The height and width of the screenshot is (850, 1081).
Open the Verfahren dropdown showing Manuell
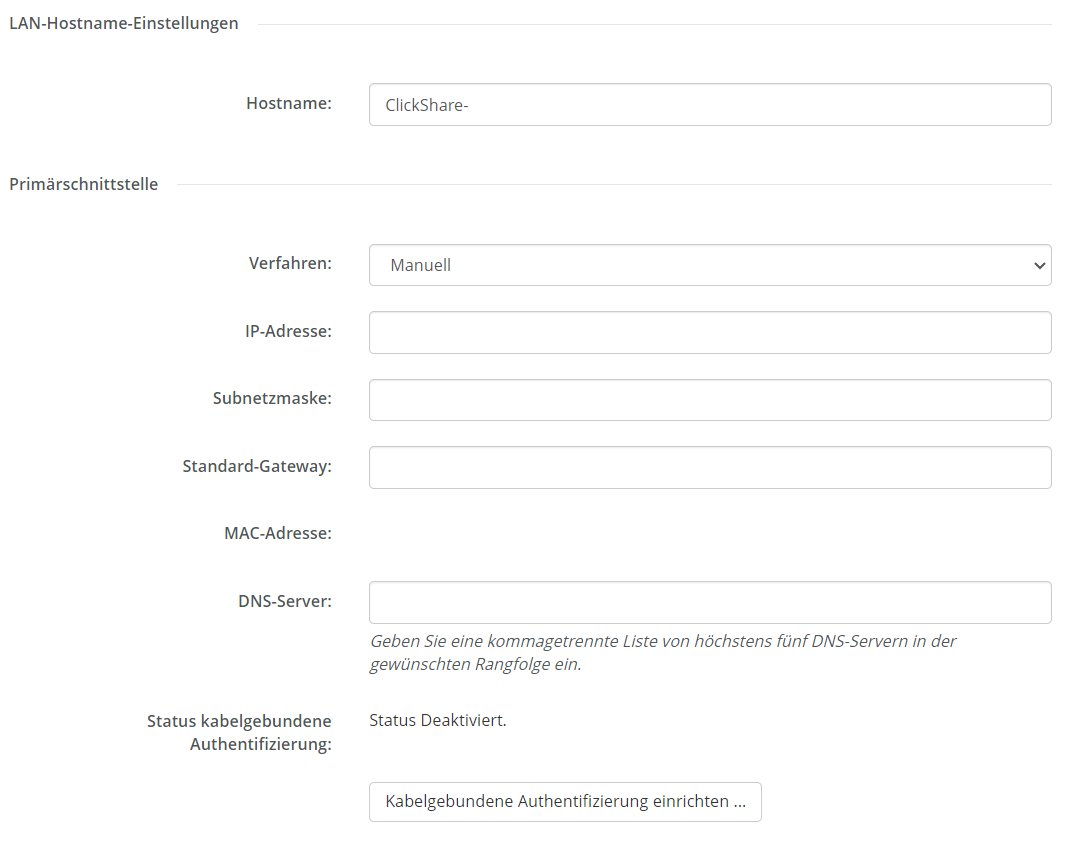[710, 265]
